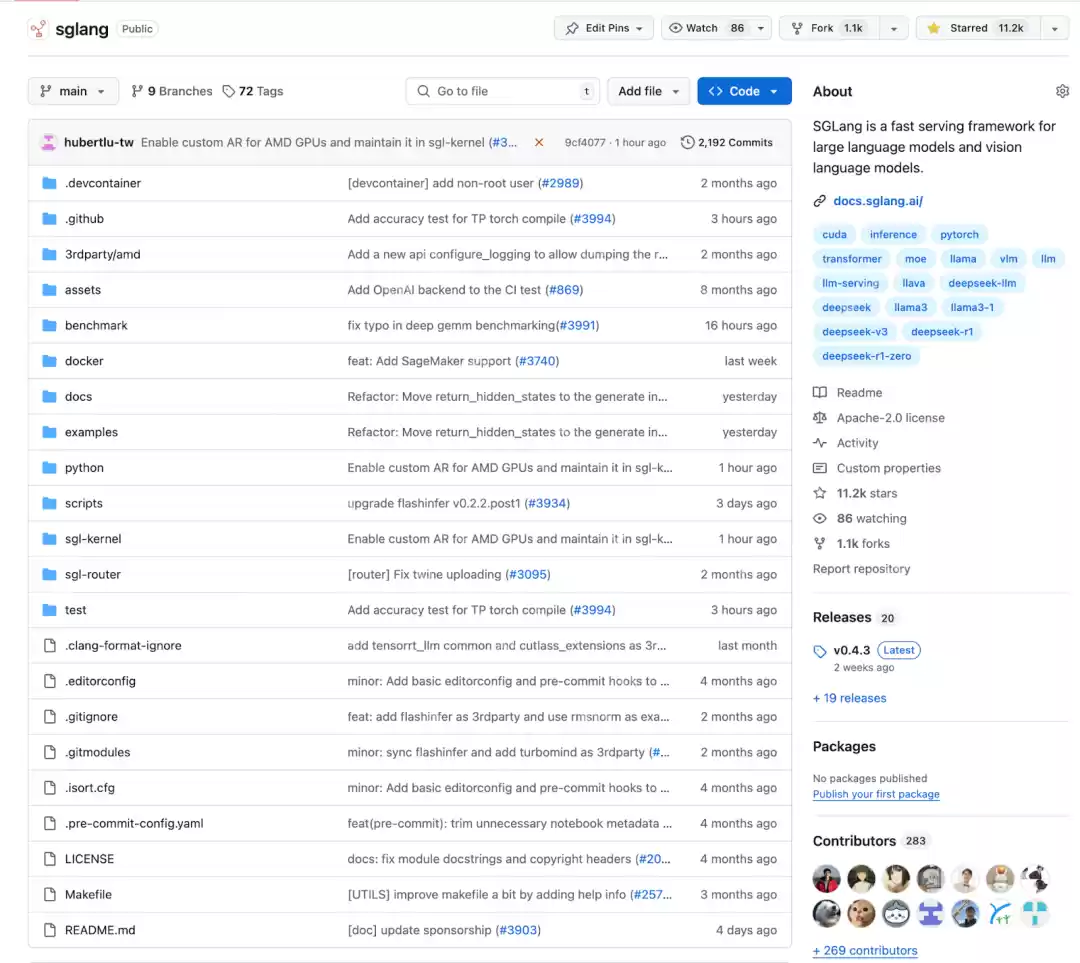The width and height of the screenshot is (1080, 963).
Task: Click the sglang repository logo
Action: coord(39,29)
